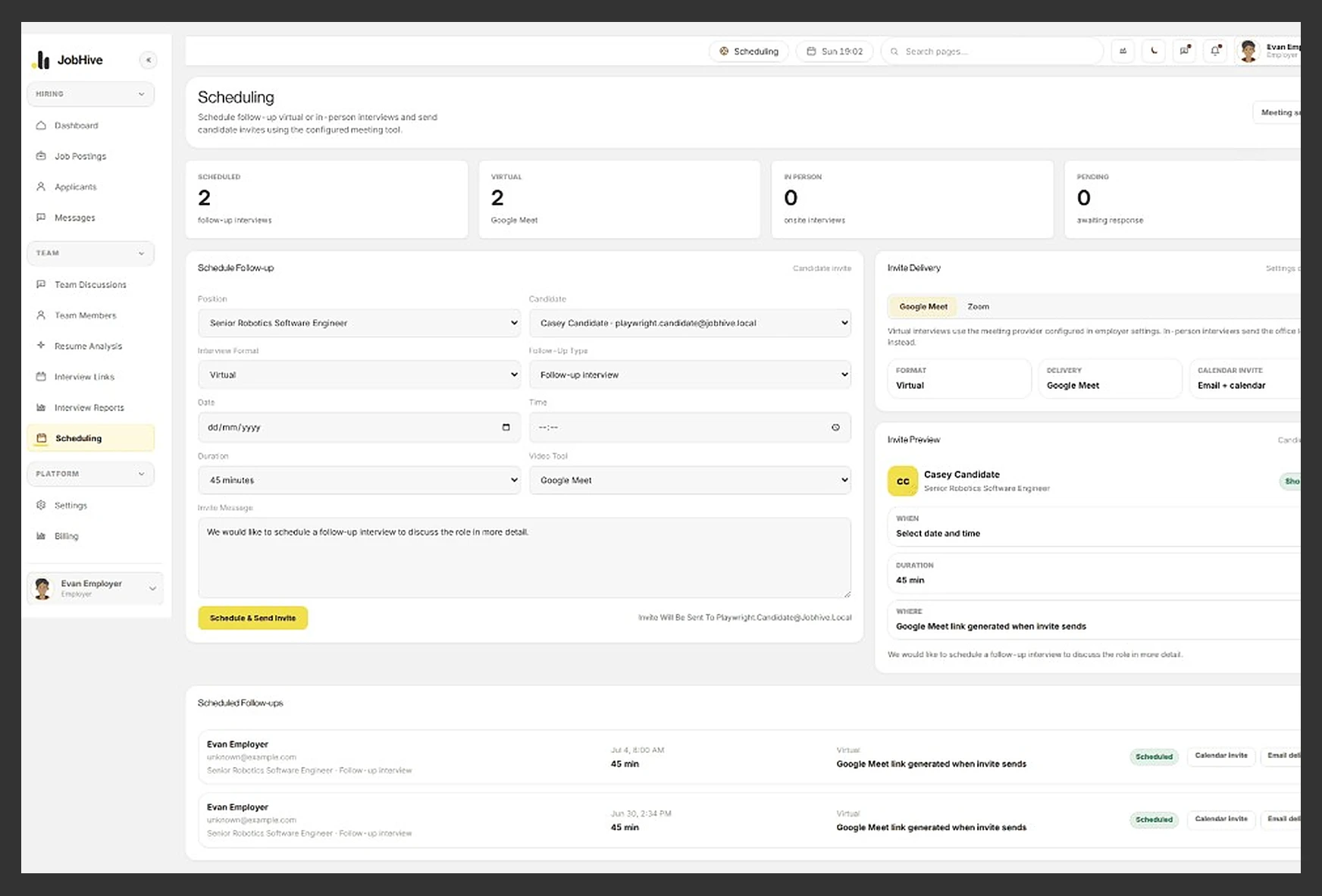
Task: Click the CC avatar in Invite Preview
Action: tap(903, 481)
